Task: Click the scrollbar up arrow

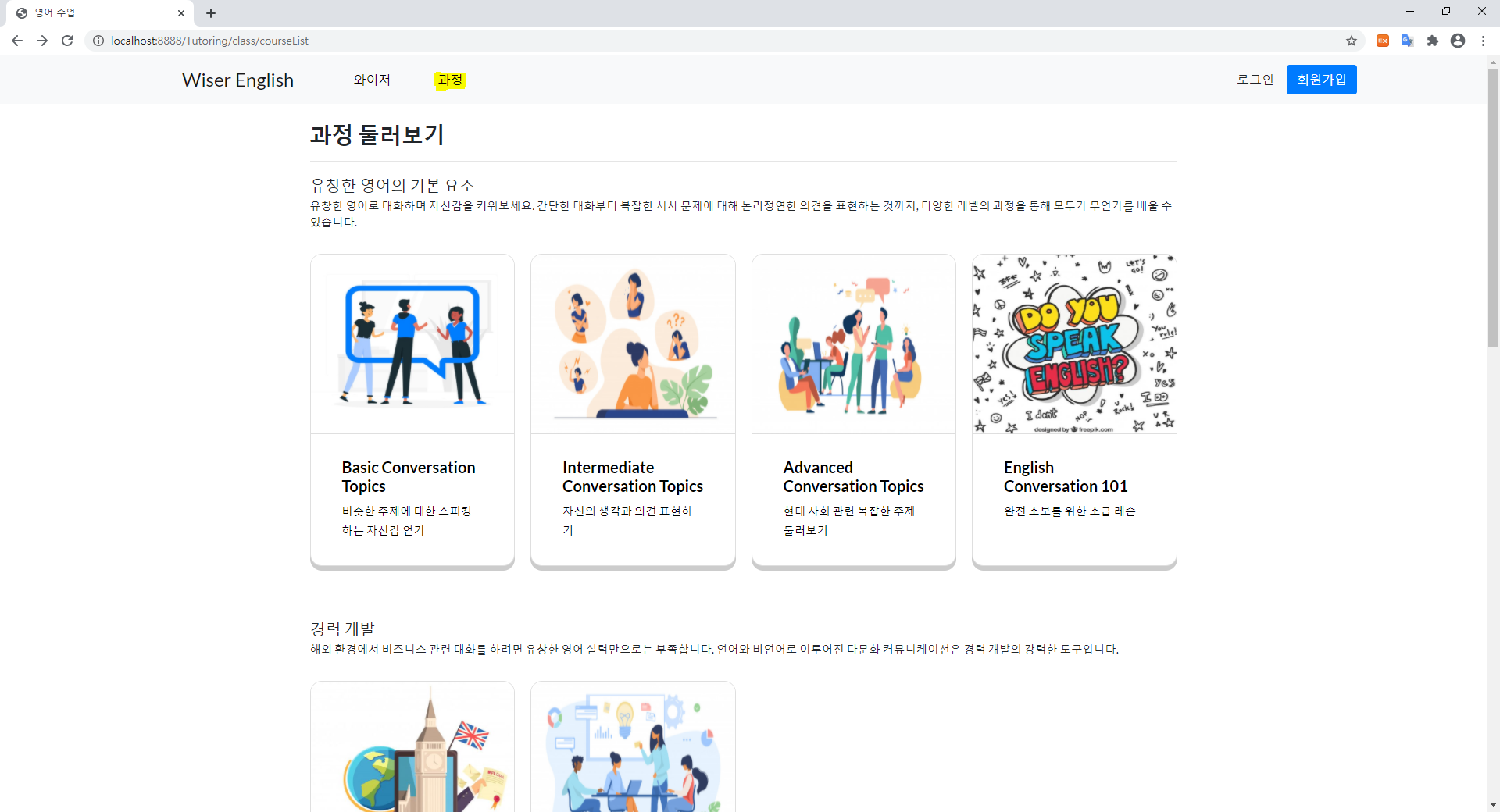Action: point(1493,62)
